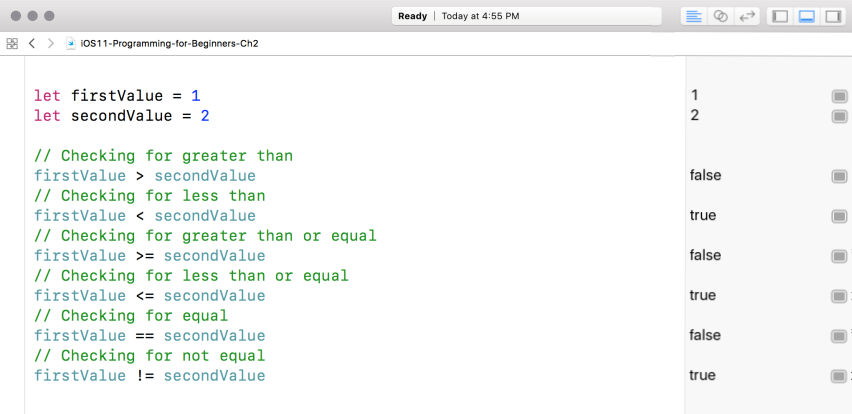The width and height of the screenshot is (852, 414).
Task: Show Quick Look for firstValue == secondValue result
Action: click(x=840, y=336)
